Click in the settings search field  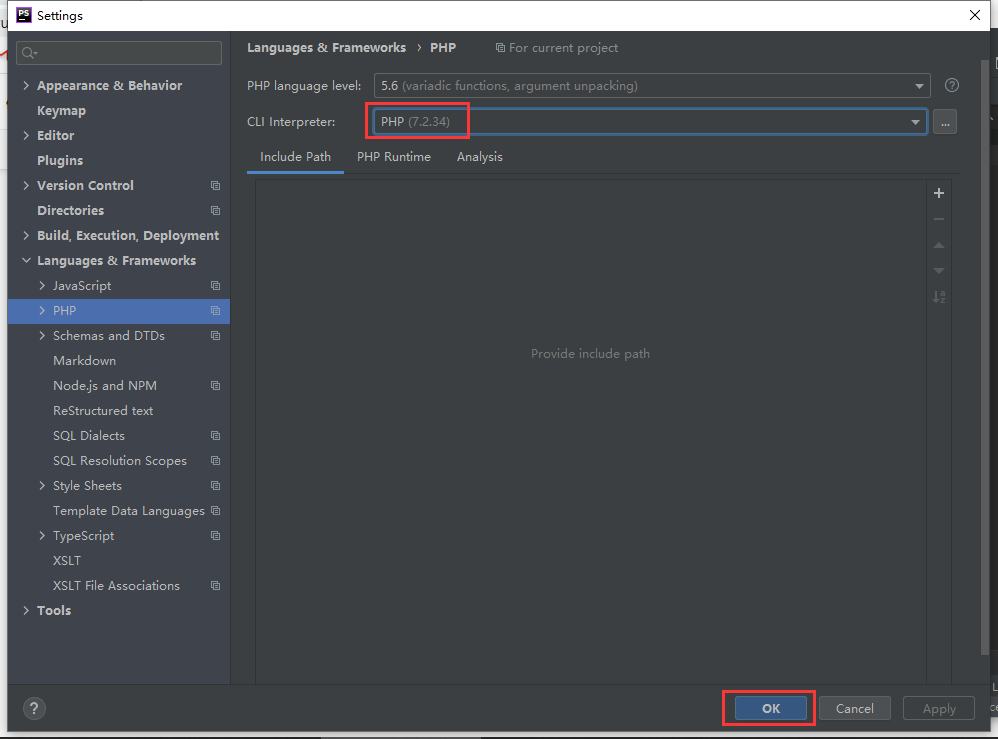[119, 53]
